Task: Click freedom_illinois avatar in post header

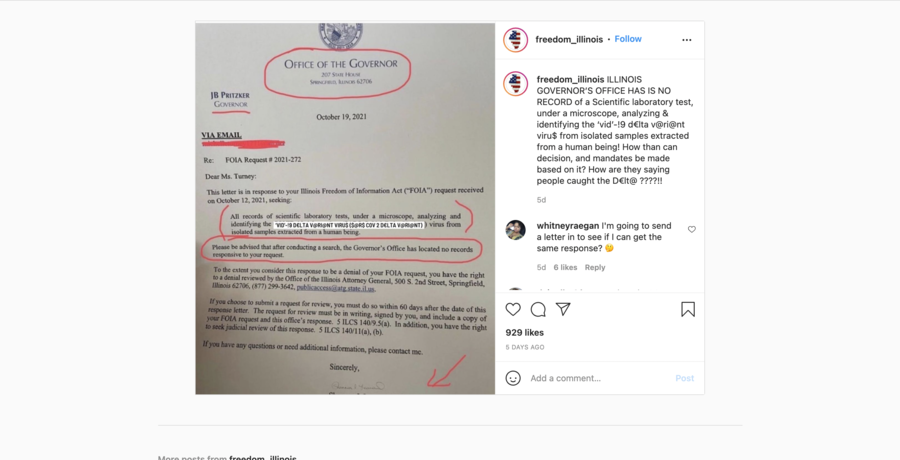Action: pos(515,40)
